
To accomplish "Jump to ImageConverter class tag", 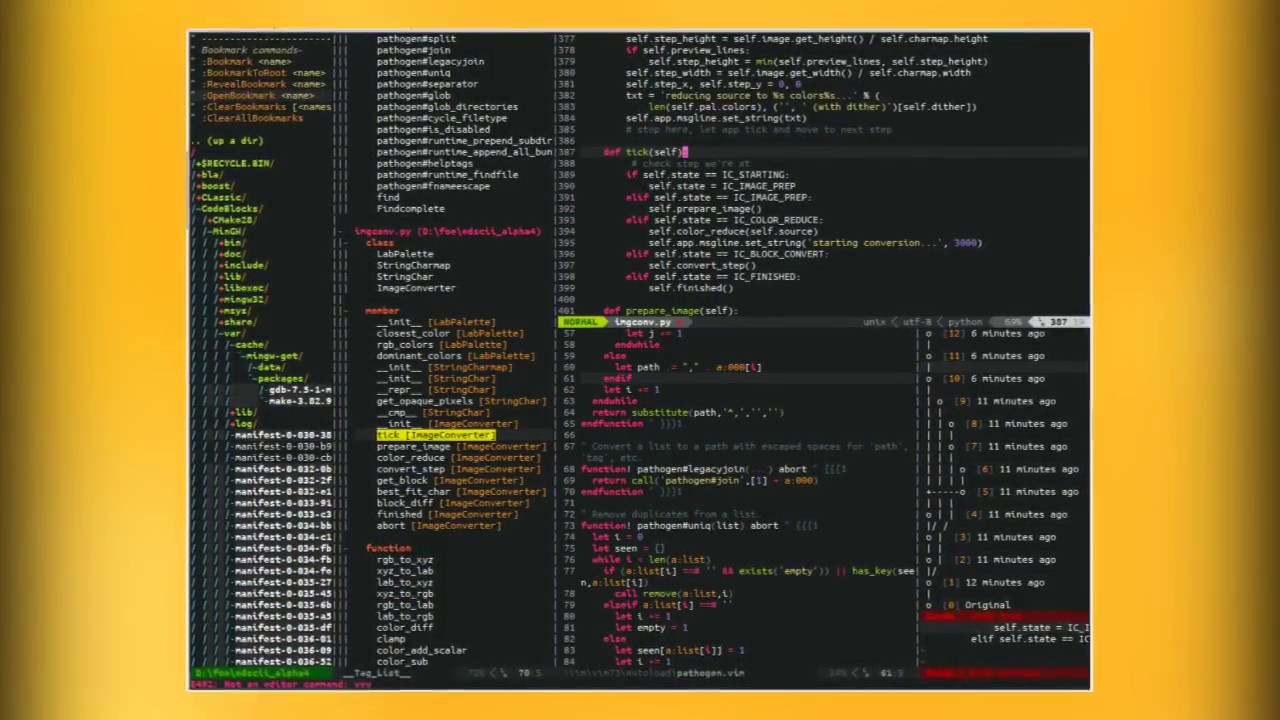I will 416,288.
